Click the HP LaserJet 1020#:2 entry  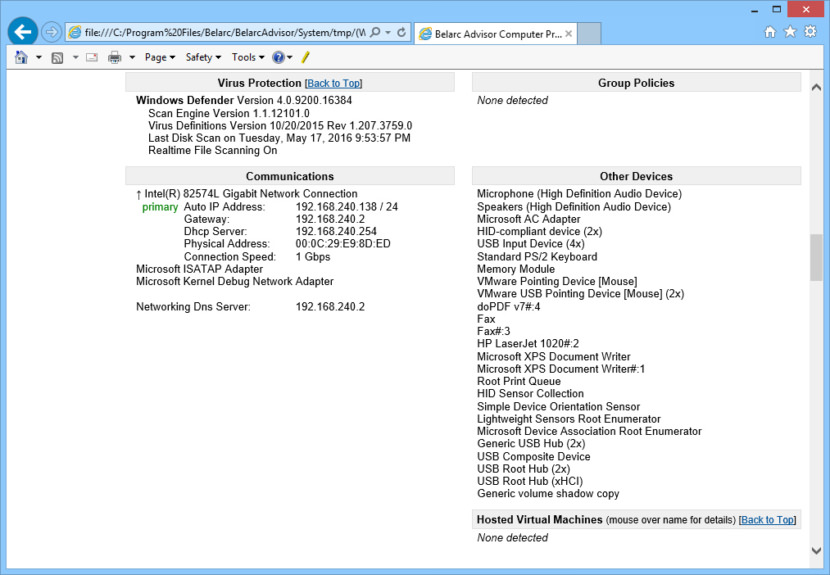click(x=528, y=344)
